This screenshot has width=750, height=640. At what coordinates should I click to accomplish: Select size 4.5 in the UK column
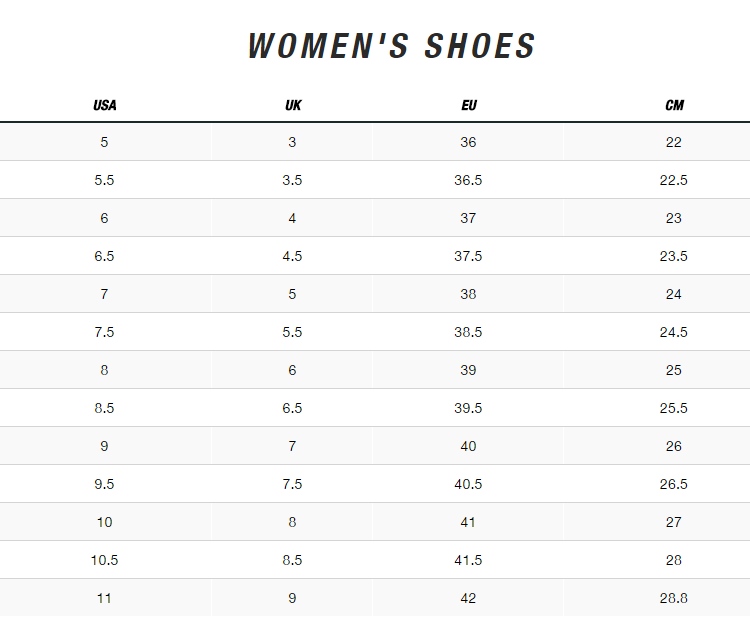tap(292, 256)
